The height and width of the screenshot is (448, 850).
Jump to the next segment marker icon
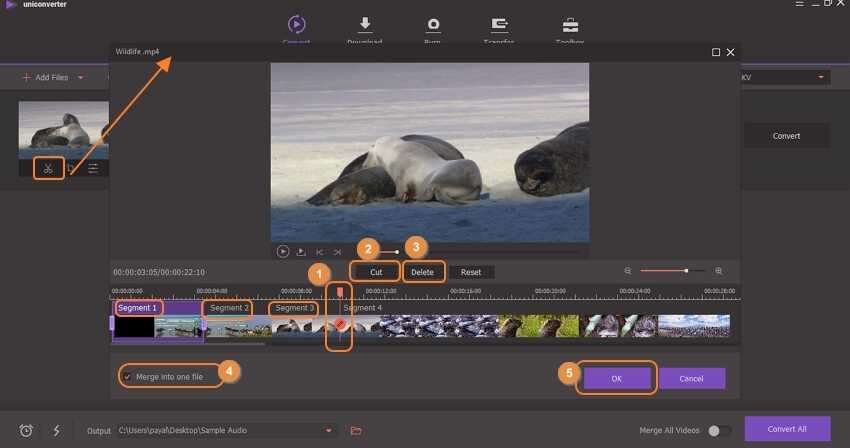337,252
